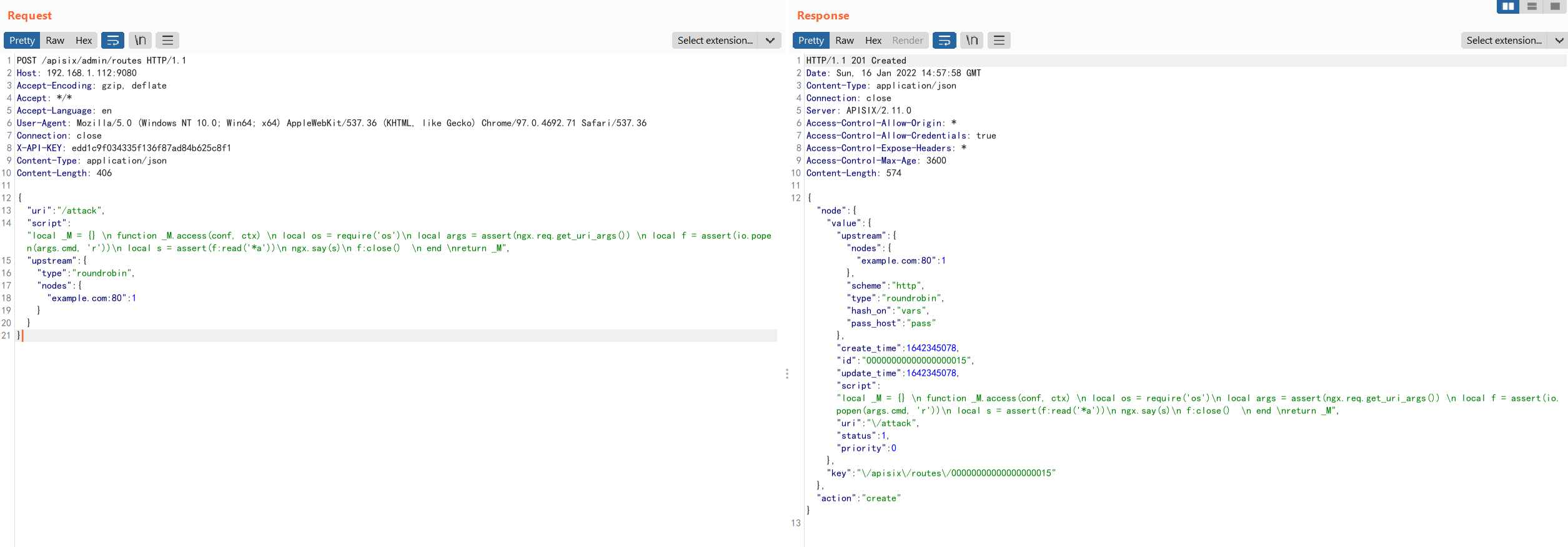Screen dimensions: 1568x547
Task: Click the HTTP/1.1 201 Created status line
Action: (x=856, y=61)
